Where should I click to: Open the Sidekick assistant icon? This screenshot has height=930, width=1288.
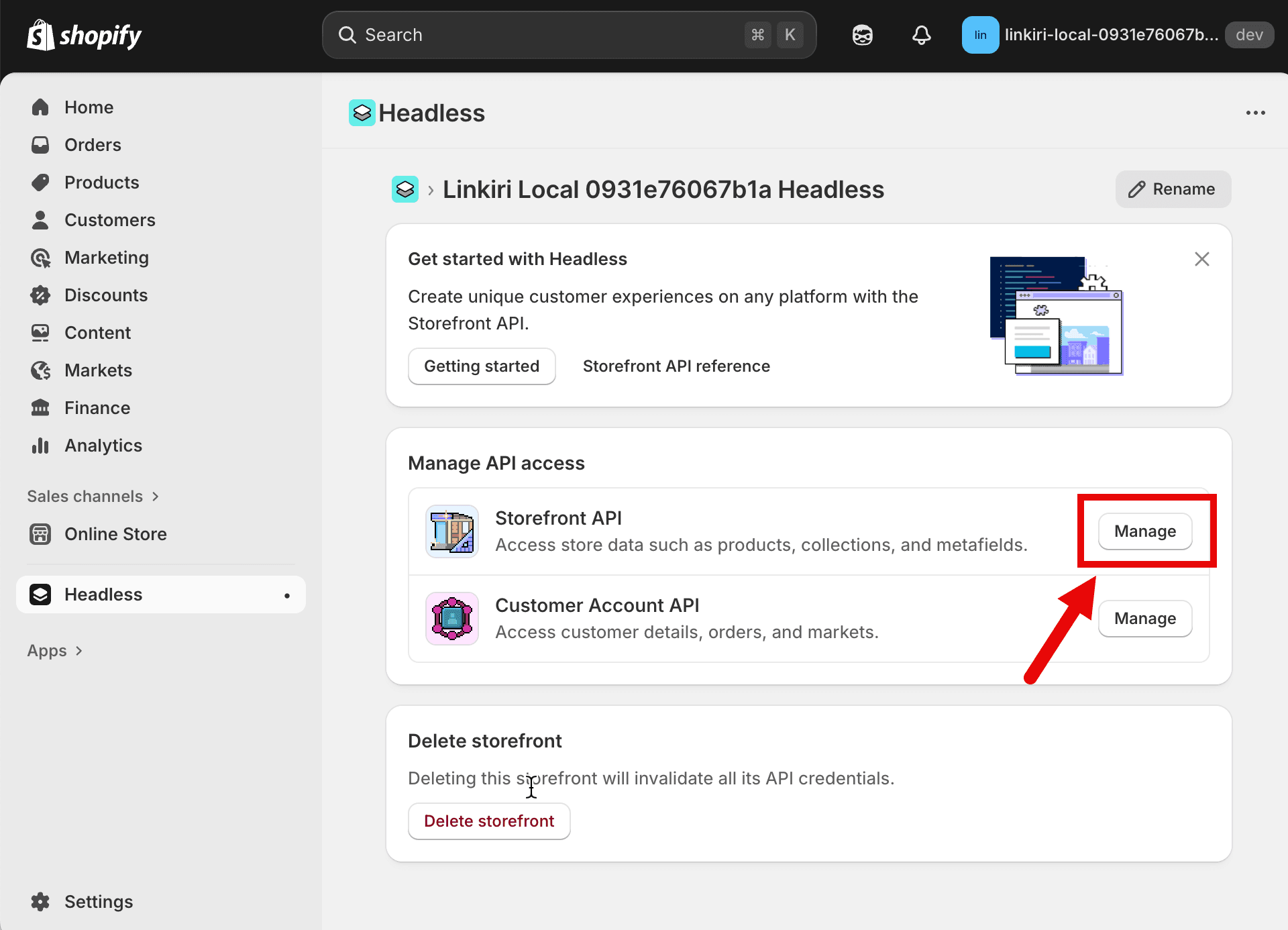click(862, 35)
